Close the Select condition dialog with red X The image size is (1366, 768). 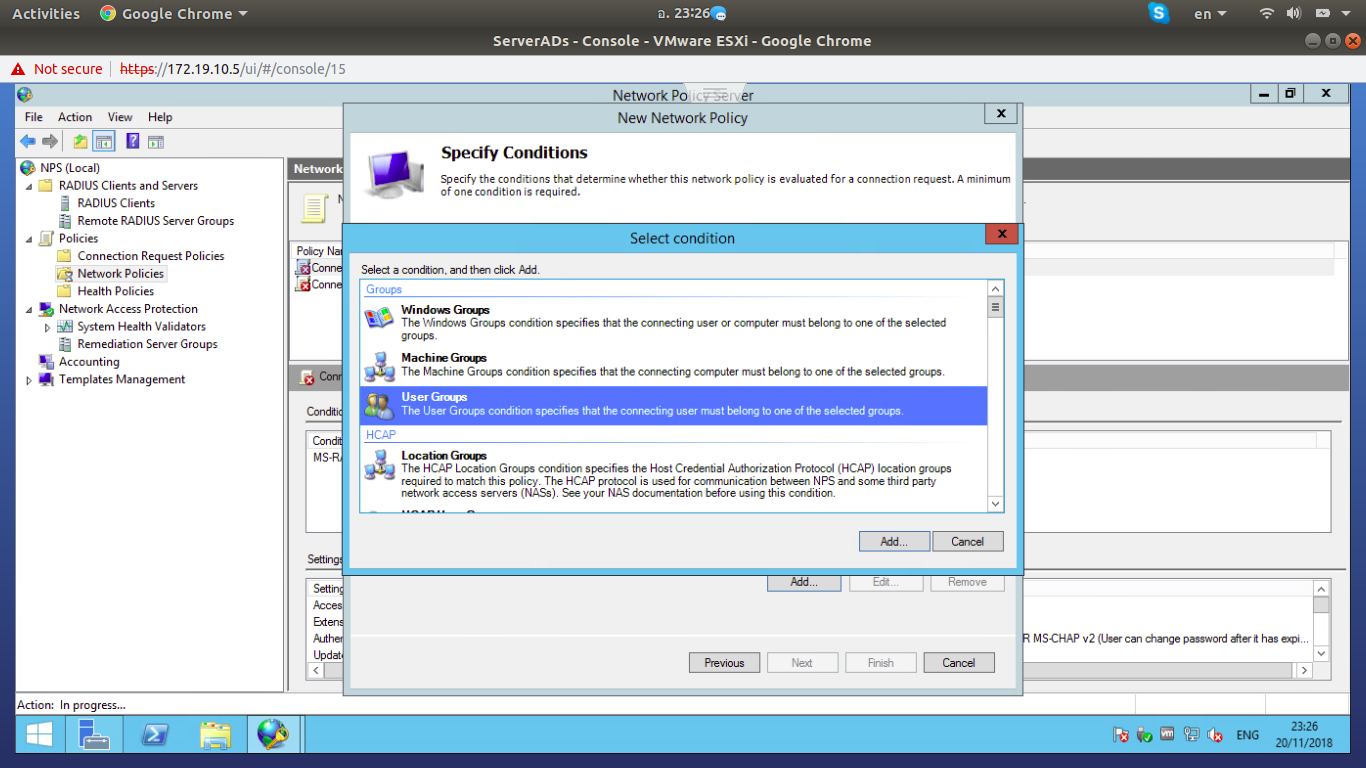[x=1001, y=235]
